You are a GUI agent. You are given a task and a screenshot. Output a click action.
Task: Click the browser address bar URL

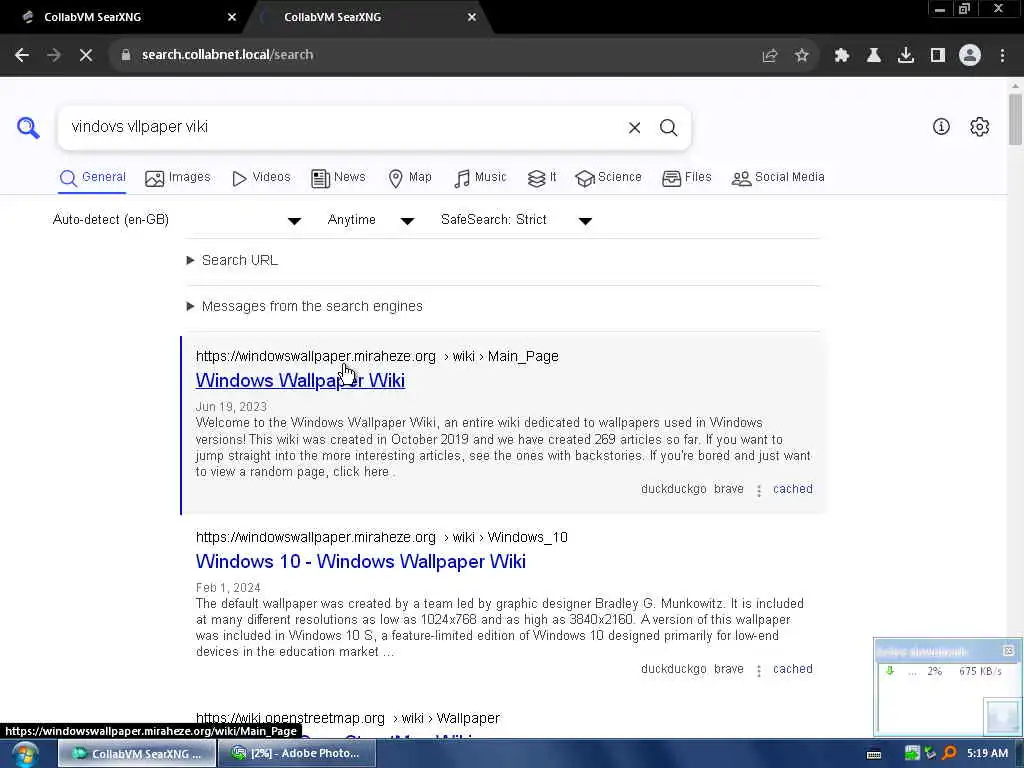(228, 55)
